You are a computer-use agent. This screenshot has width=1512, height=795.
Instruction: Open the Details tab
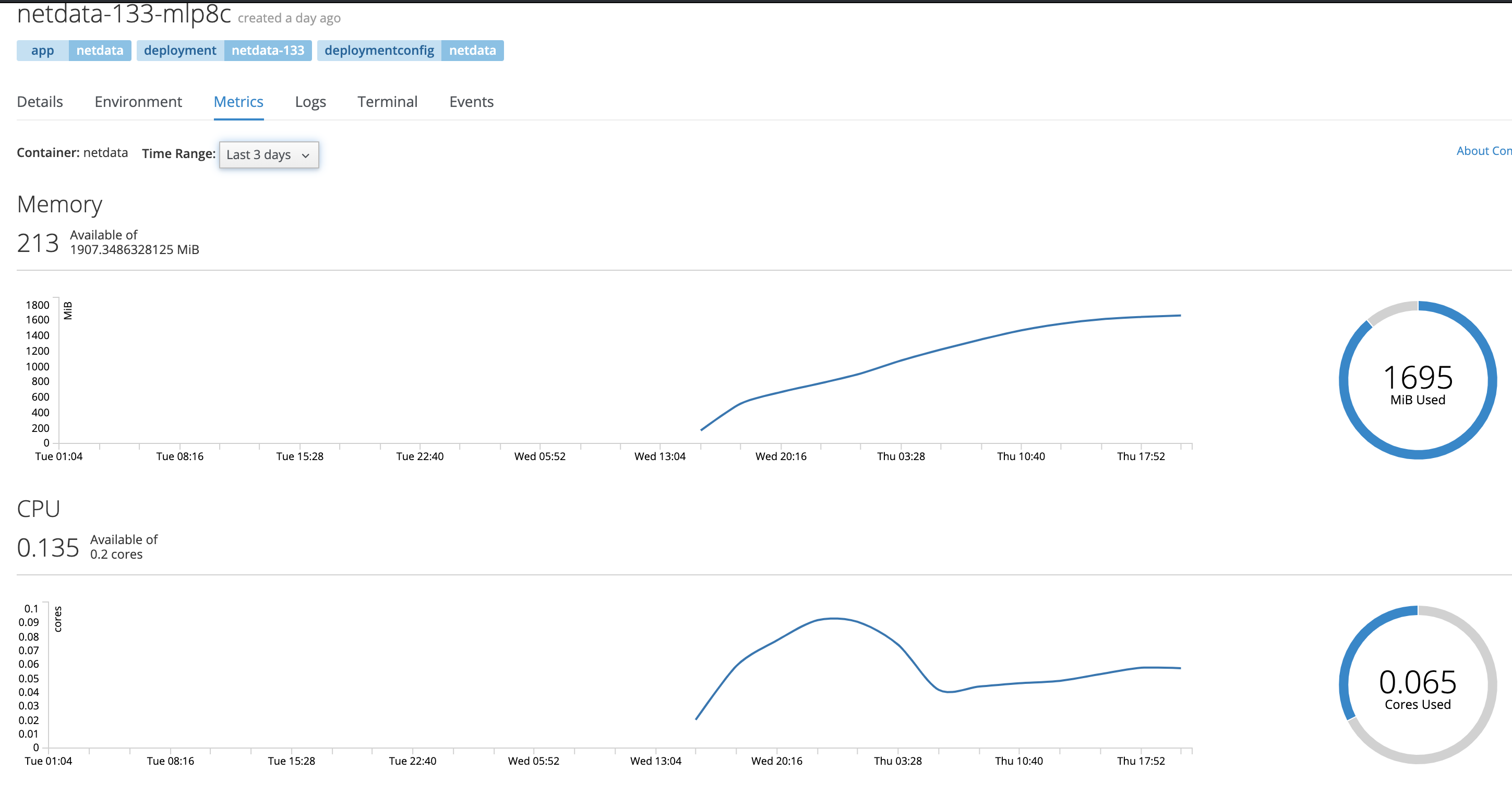tap(40, 102)
